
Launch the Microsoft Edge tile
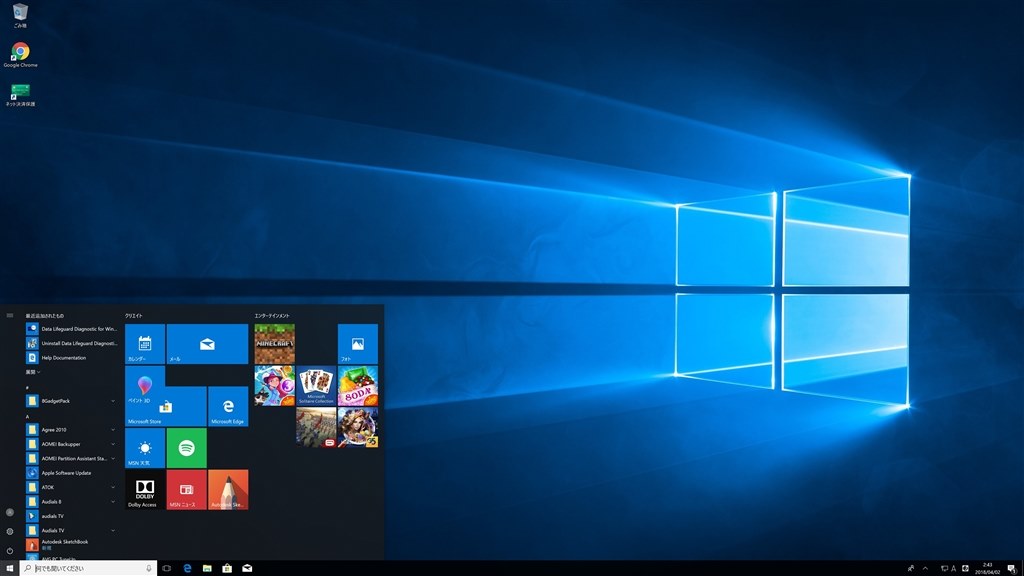coord(228,406)
